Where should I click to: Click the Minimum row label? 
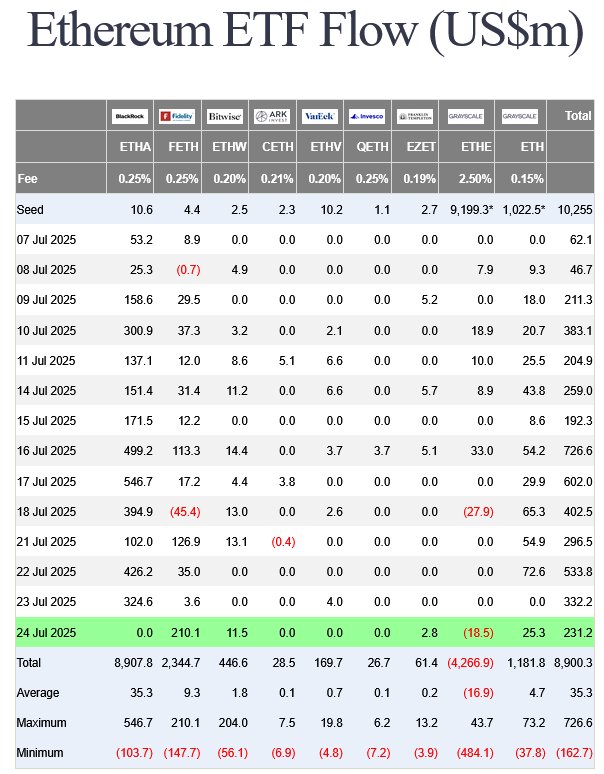40,753
